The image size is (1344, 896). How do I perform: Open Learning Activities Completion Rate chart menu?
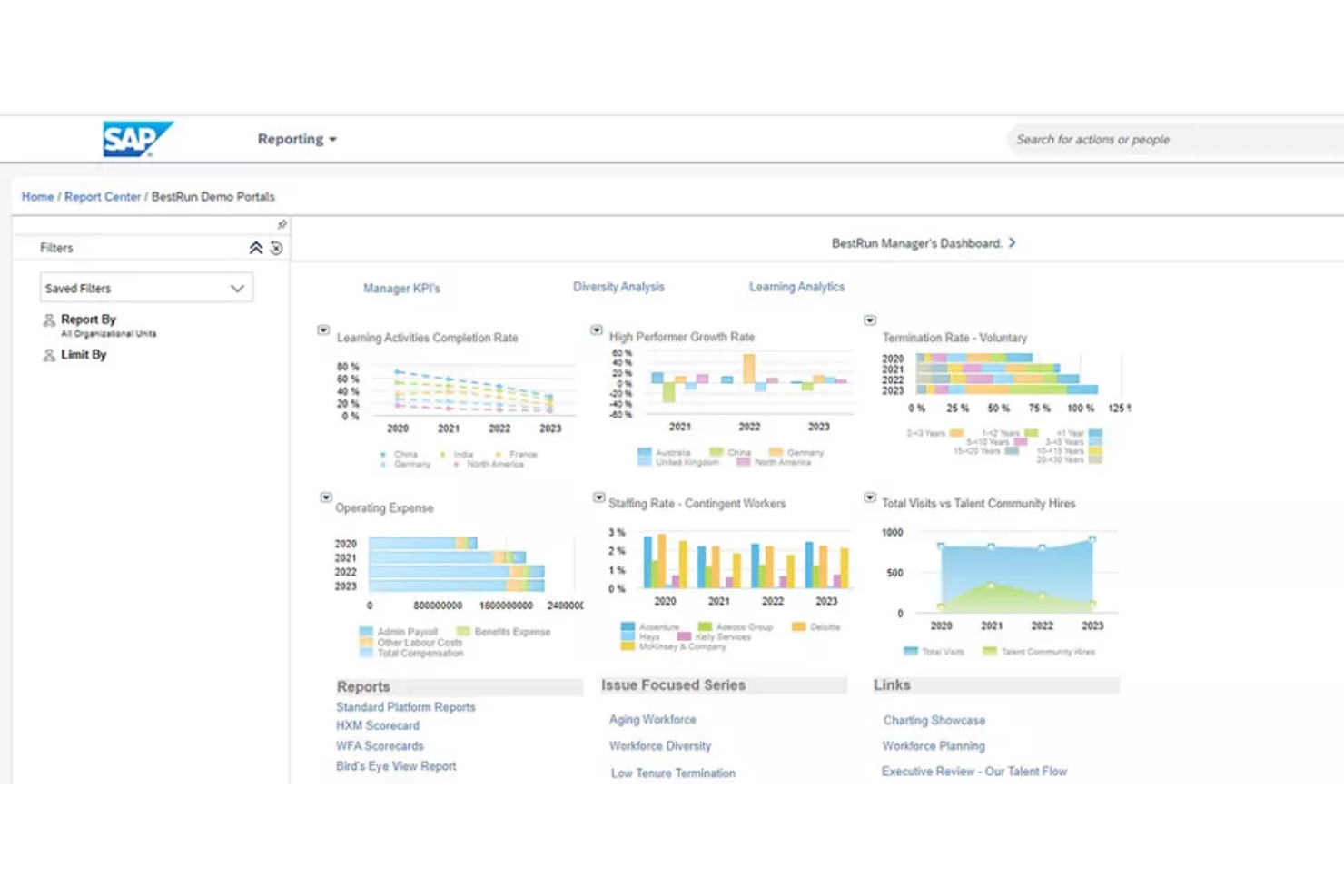tap(323, 330)
